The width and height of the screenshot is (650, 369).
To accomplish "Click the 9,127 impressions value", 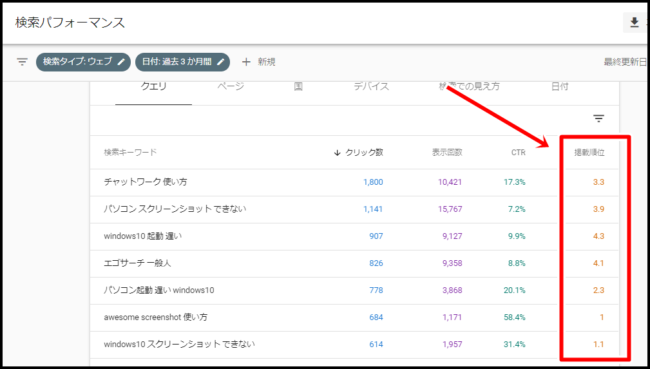I will pos(452,236).
